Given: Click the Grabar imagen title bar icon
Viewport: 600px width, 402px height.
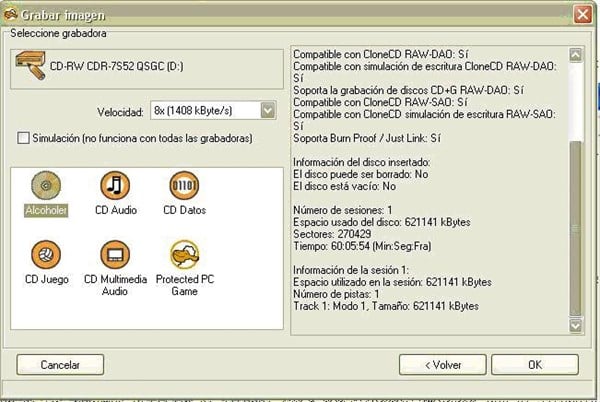Looking at the screenshot, I should tap(10, 14).
